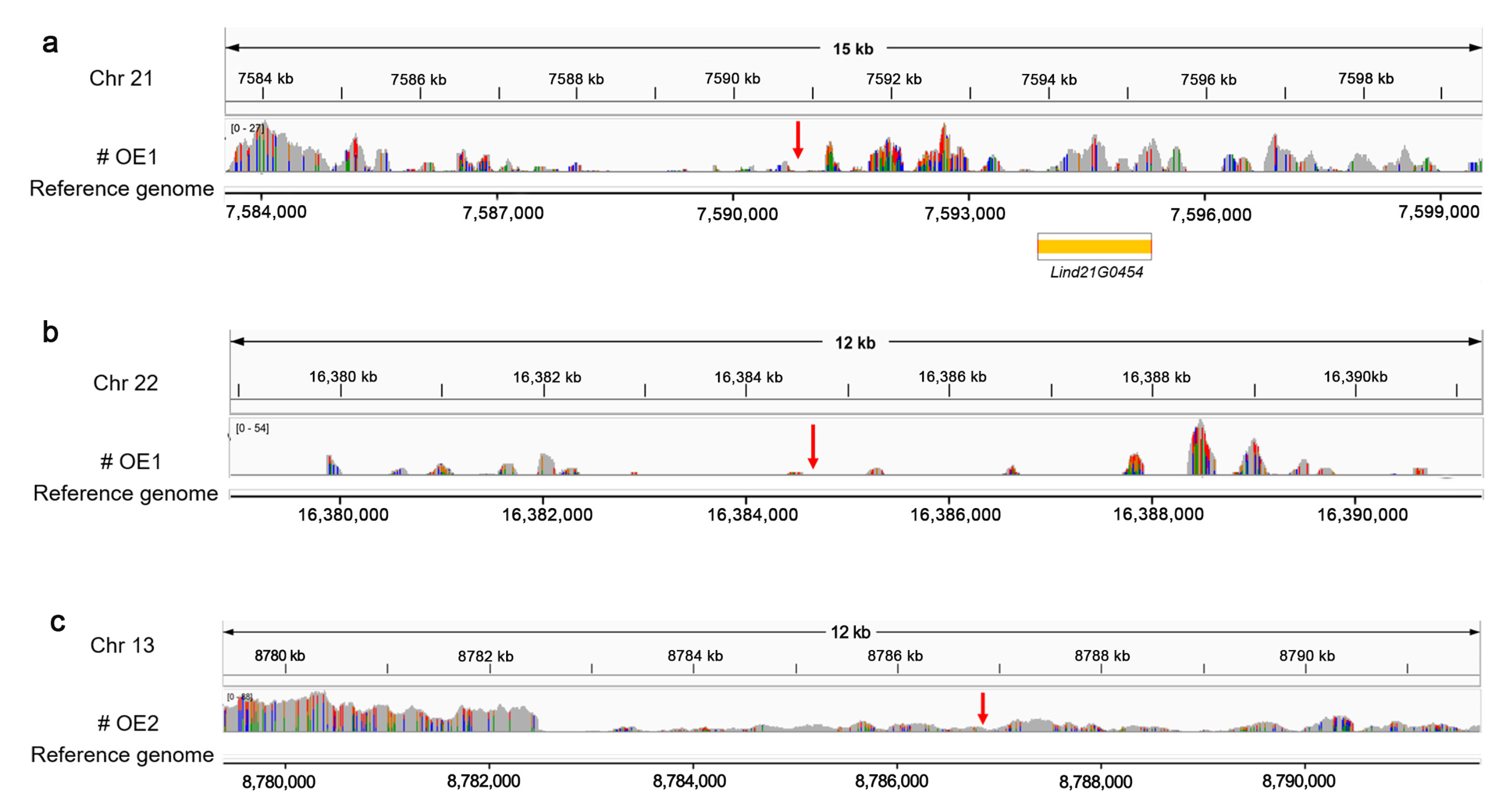Image resolution: width=1500 pixels, height=812 pixels.
Task: Click the 8,784,000 reference genome coordinate
Action: pos(689,781)
